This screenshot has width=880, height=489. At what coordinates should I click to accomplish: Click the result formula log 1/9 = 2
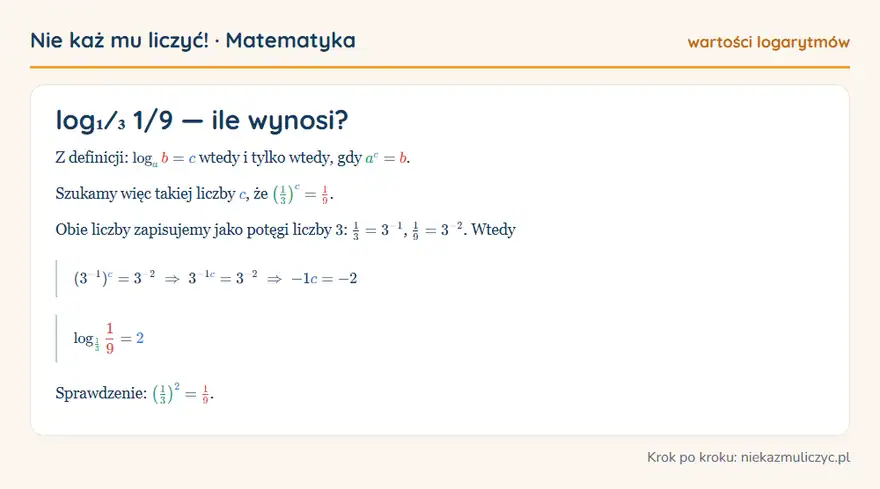tap(108, 338)
